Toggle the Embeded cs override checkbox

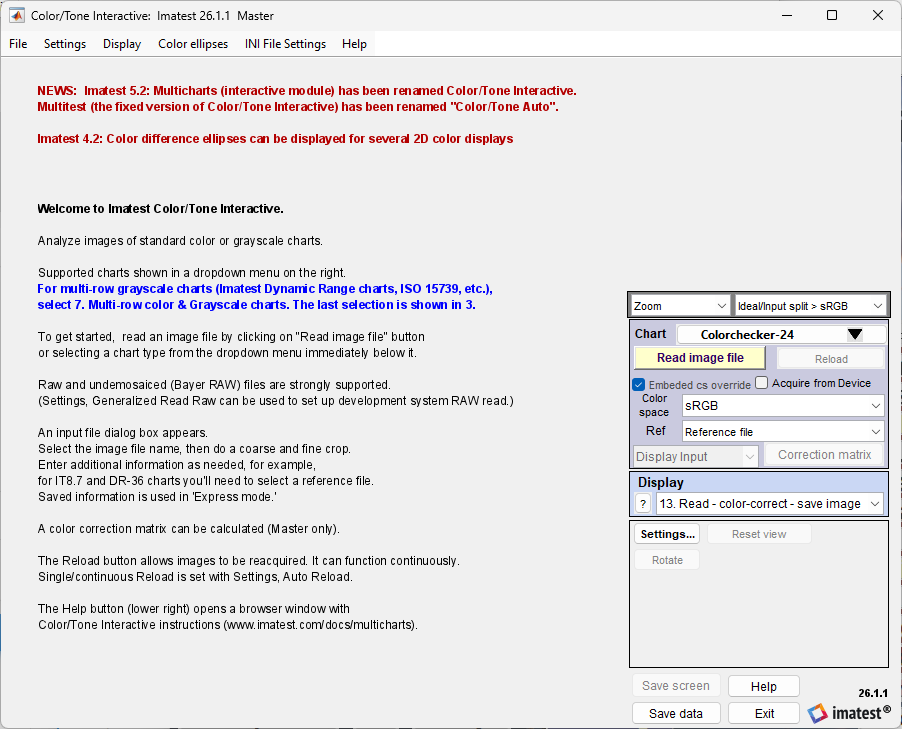point(639,384)
